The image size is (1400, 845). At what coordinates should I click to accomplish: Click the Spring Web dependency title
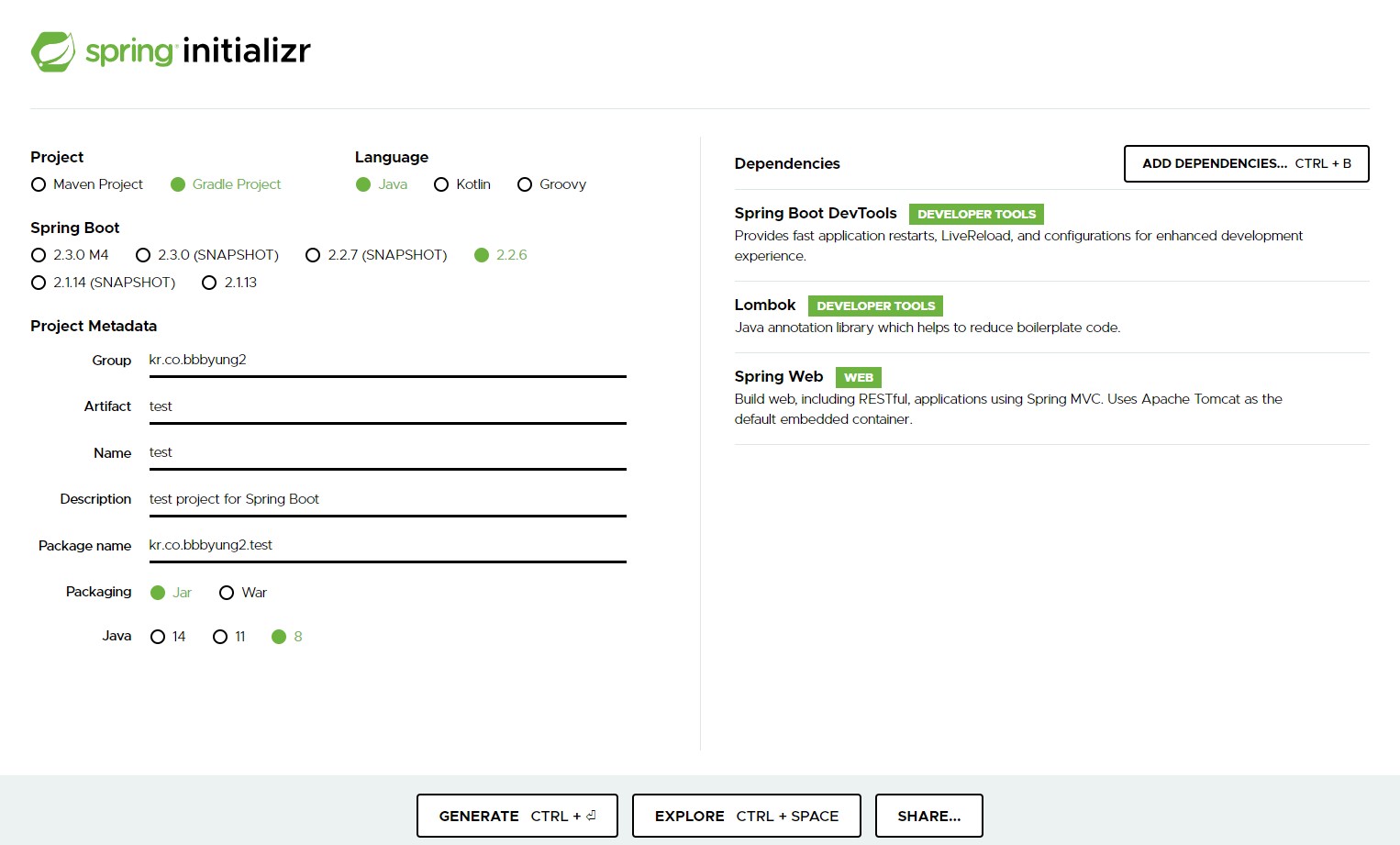point(779,376)
